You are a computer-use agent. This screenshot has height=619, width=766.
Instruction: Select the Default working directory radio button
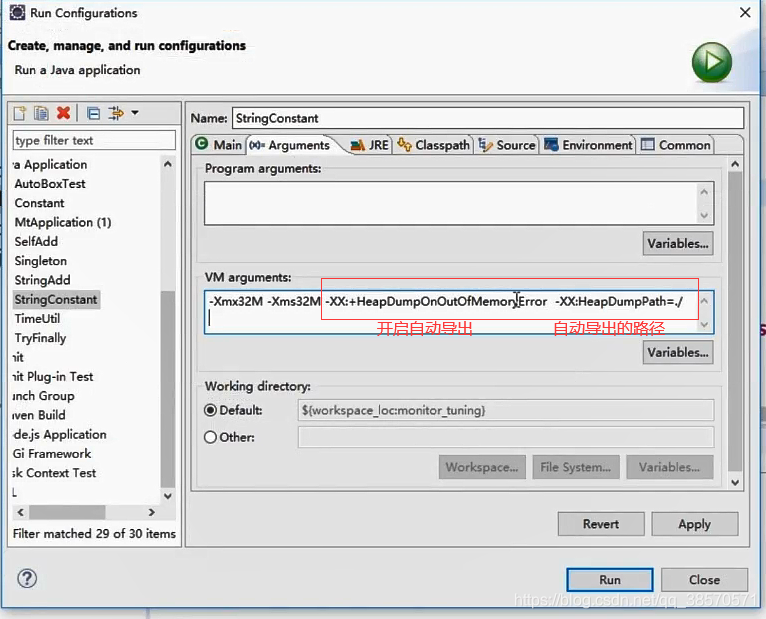pyautogui.click(x=211, y=410)
